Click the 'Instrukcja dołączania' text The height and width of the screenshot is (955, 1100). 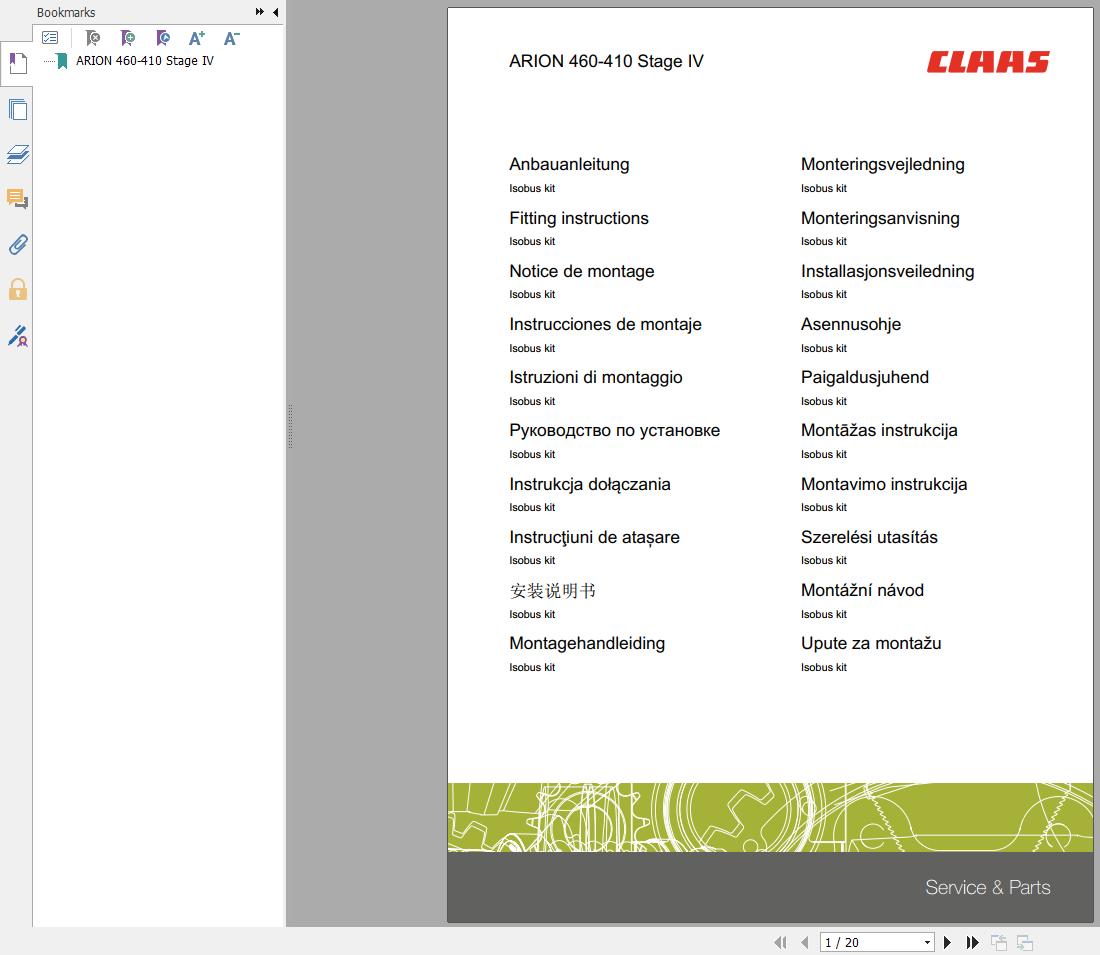590,484
